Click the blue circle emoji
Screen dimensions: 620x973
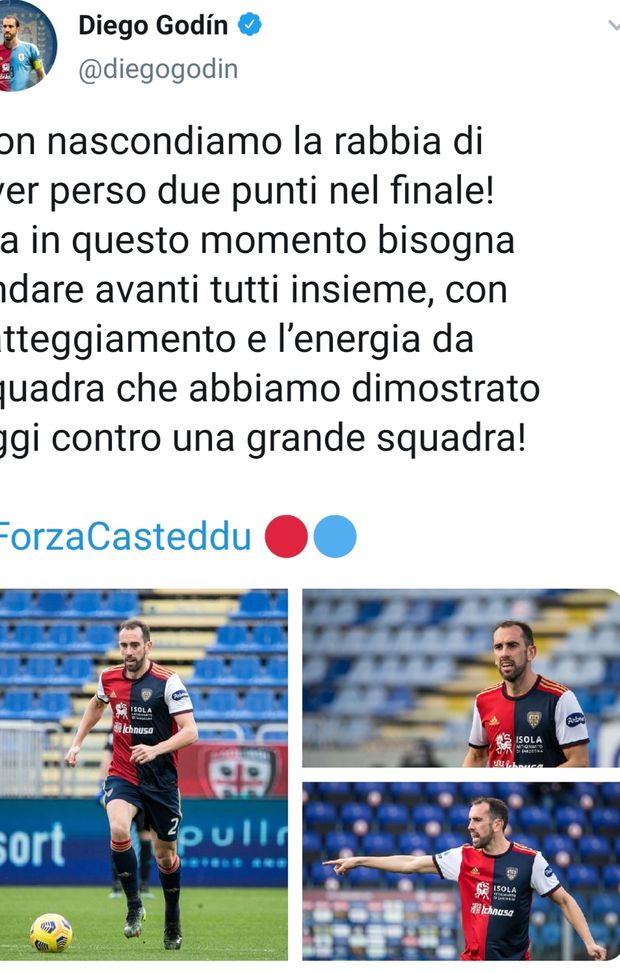click(x=335, y=537)
